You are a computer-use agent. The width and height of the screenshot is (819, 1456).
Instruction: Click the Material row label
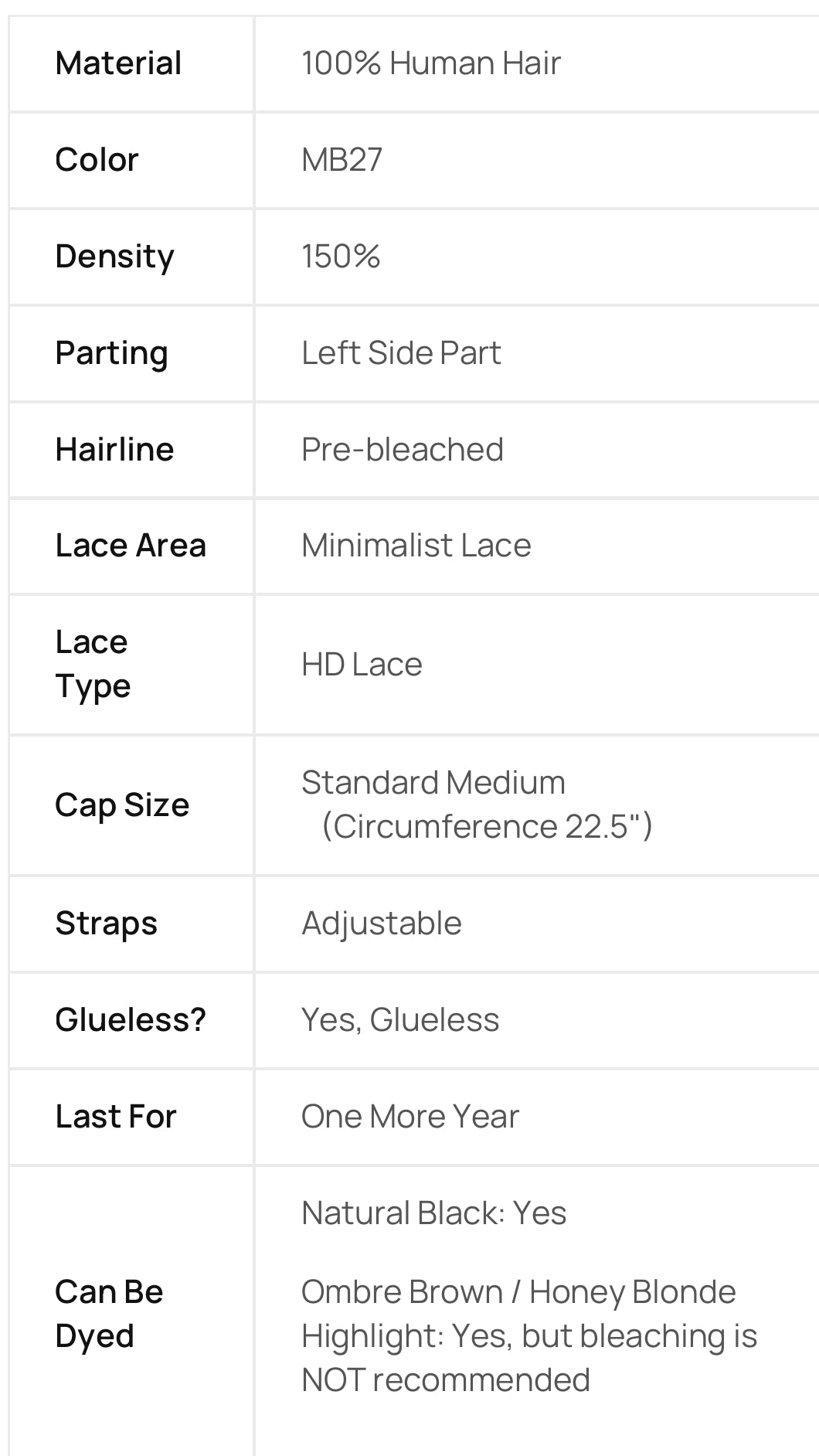point(118,63)
